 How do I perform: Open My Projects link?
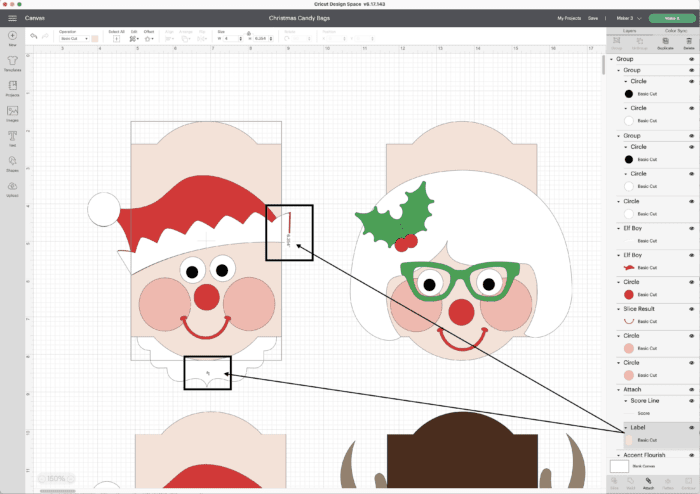570,18
